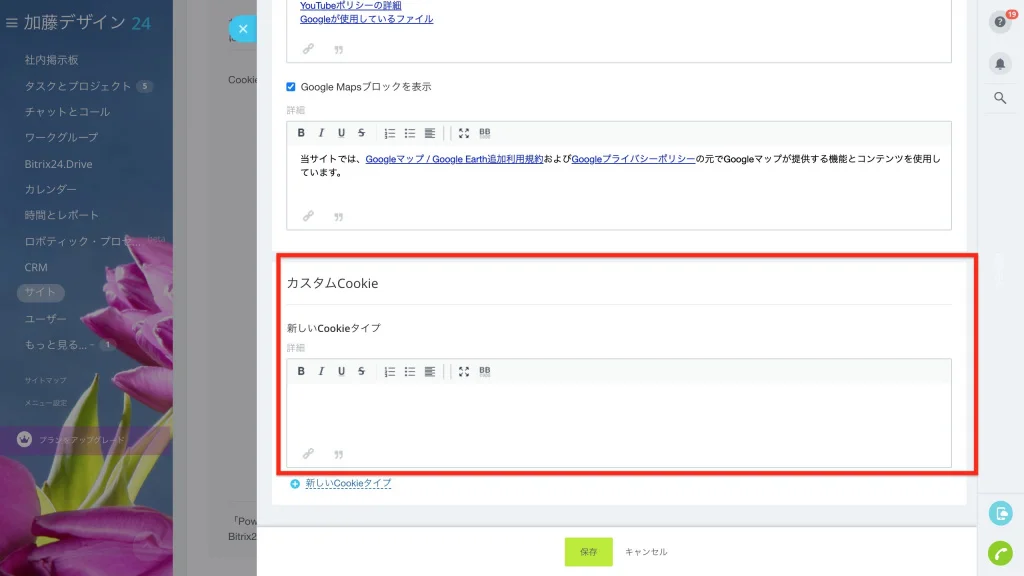Close the slider panel with the X button
Image resolution: width=1024 pixels, height=576 pixels.
click(x=243, y=29)
